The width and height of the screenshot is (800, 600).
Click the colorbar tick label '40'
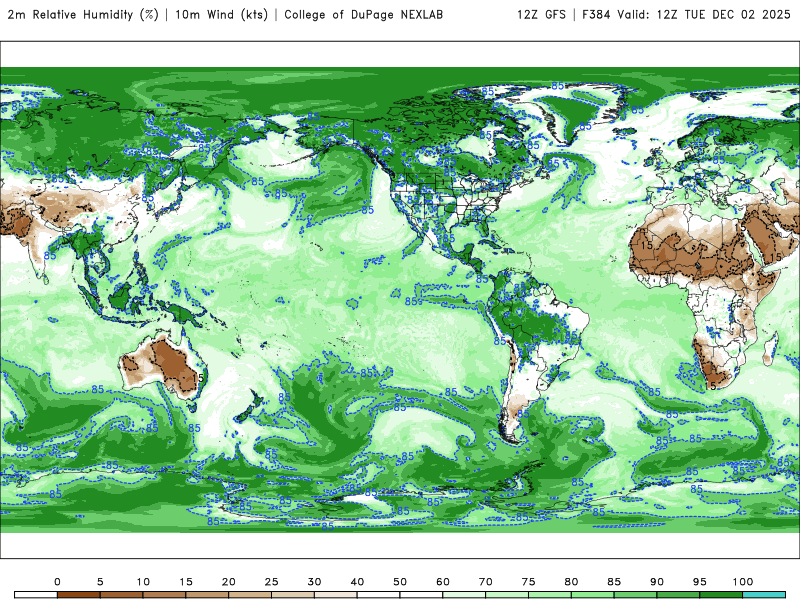(x=357, y=582)
